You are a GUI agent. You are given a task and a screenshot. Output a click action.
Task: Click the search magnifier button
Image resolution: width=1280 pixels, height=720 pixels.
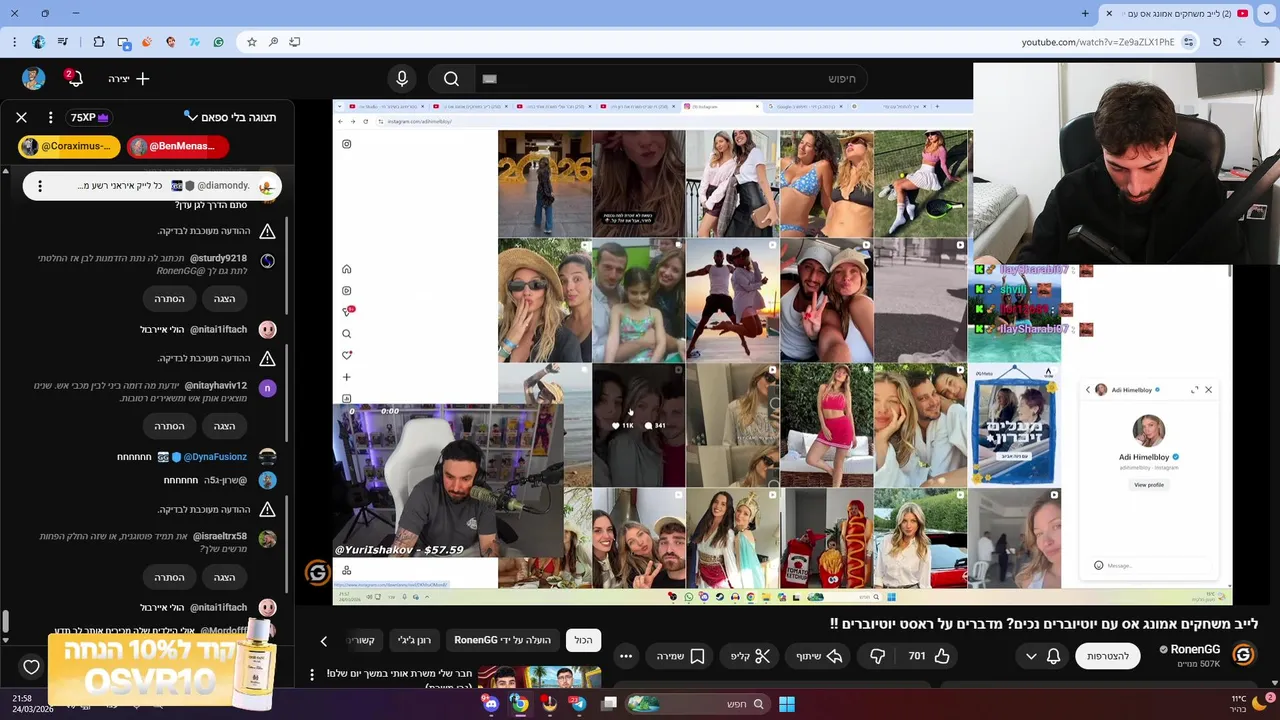(451, 78)
